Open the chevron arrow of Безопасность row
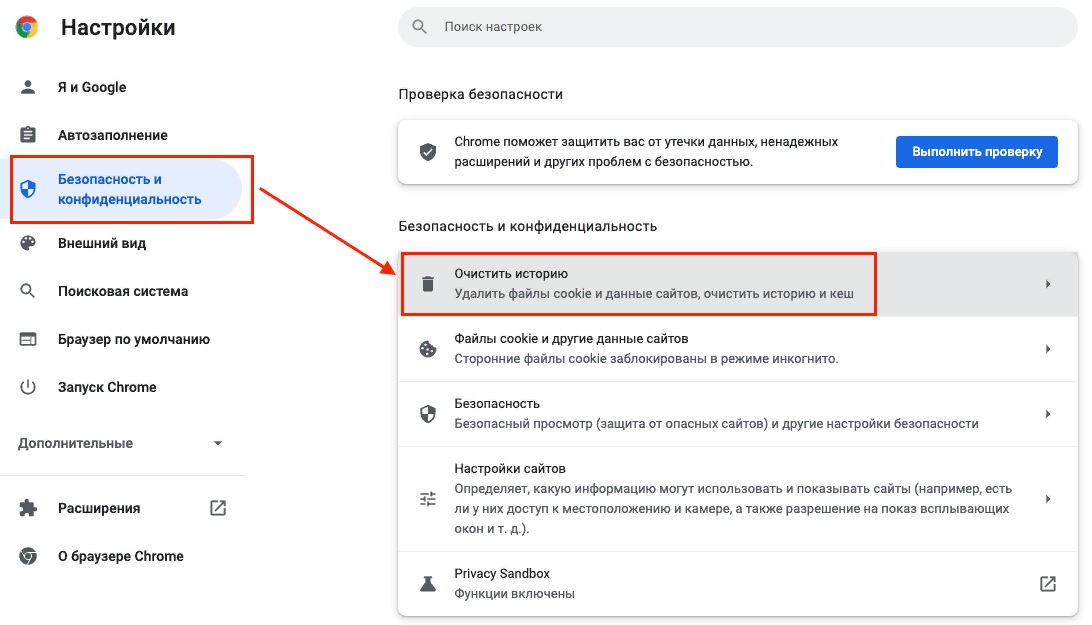This screenshot has height=625, width=1092. click(1047, 414)
